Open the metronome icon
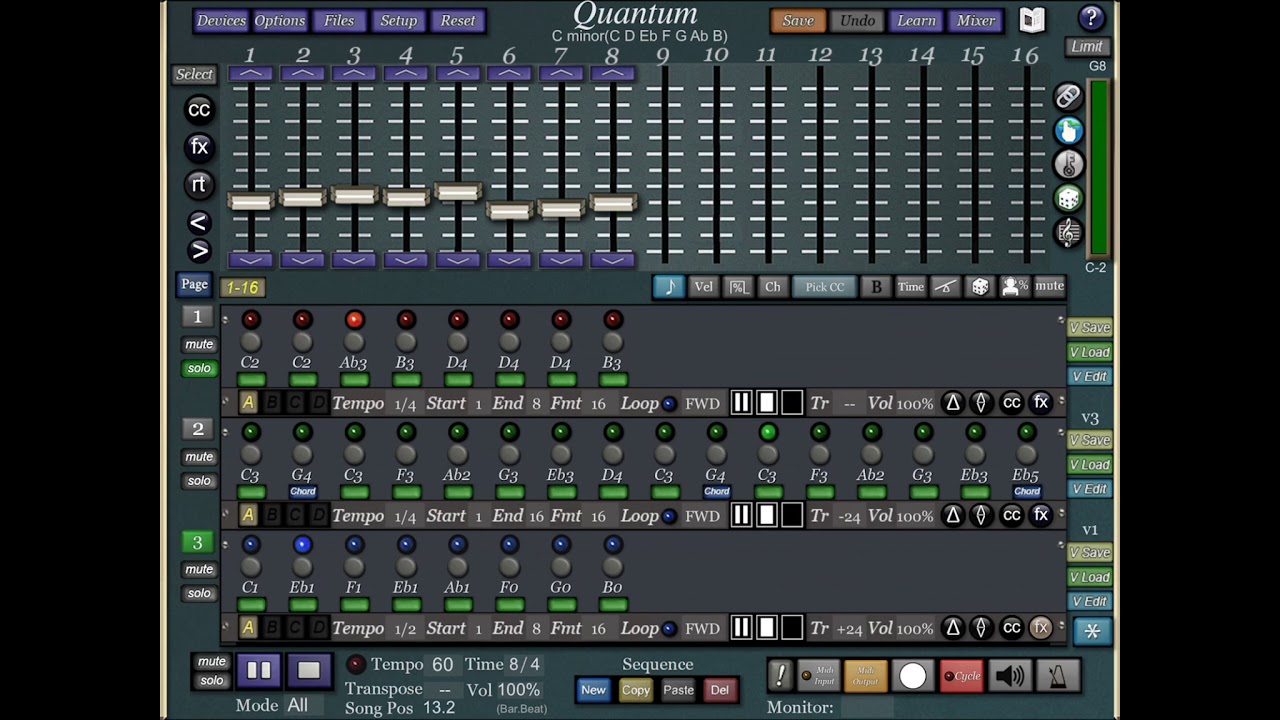This screenshot has height=720, width=1280. tap(1058, 676)
